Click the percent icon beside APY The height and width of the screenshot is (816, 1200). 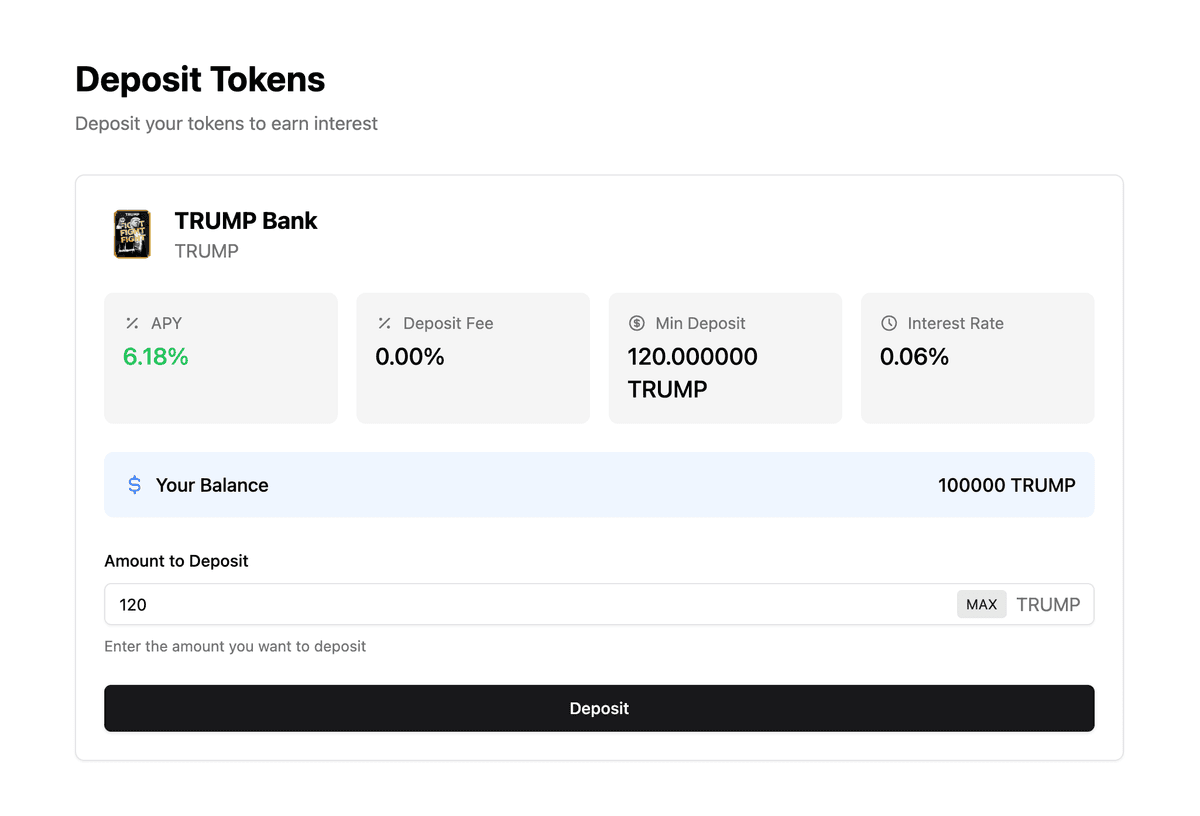tap(132, 323)
